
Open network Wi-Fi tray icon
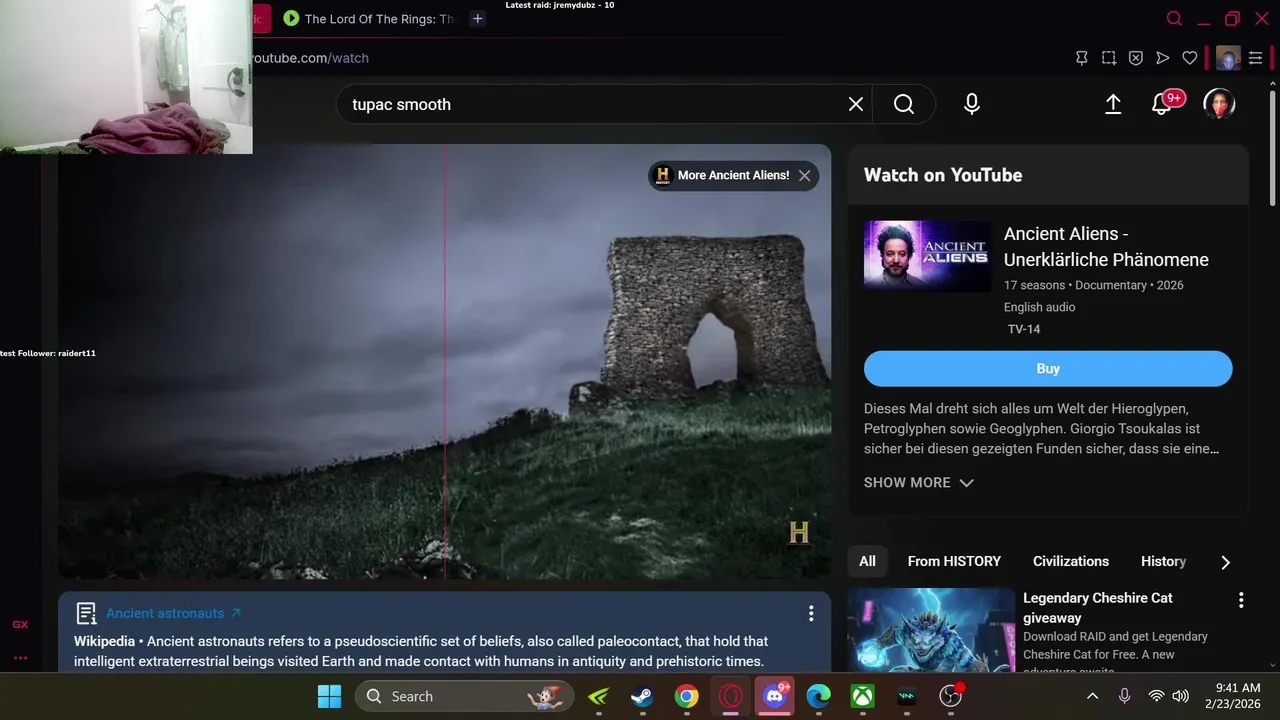[1156, 696]
